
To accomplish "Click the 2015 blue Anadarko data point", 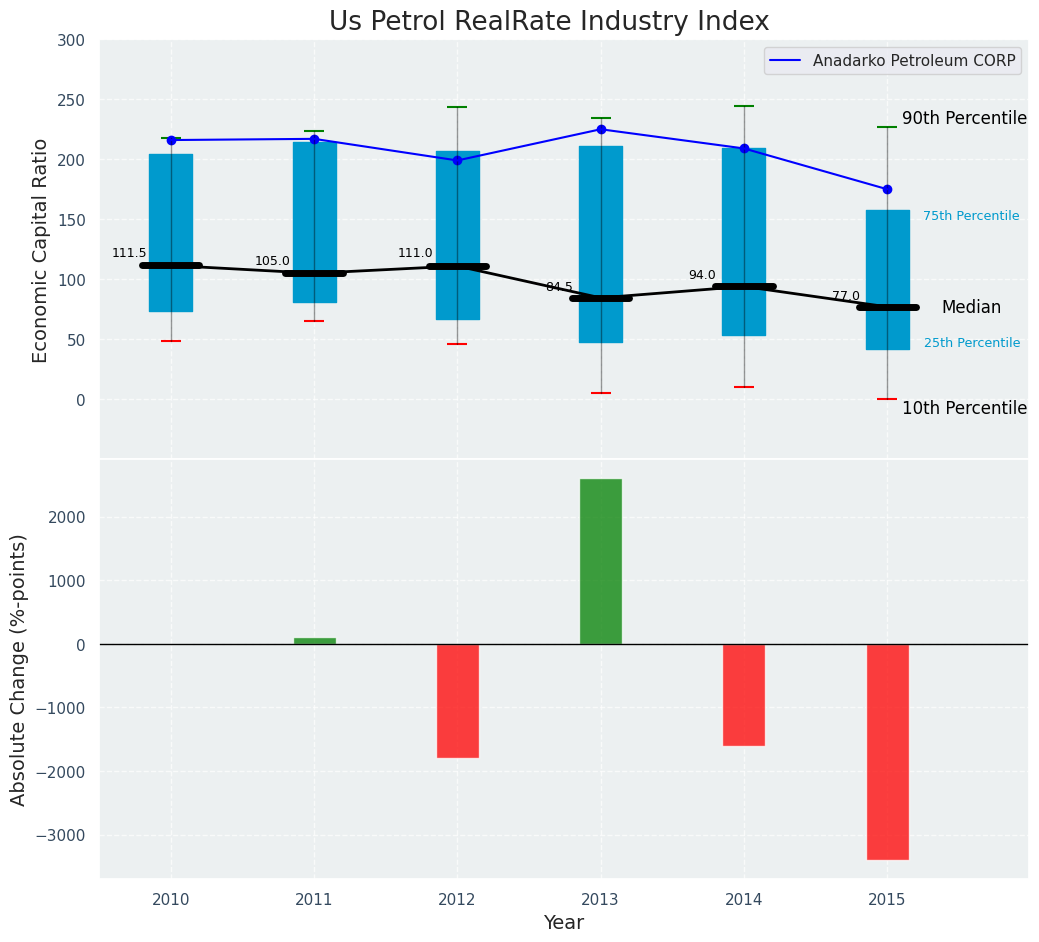I will (x=887, y=189).
